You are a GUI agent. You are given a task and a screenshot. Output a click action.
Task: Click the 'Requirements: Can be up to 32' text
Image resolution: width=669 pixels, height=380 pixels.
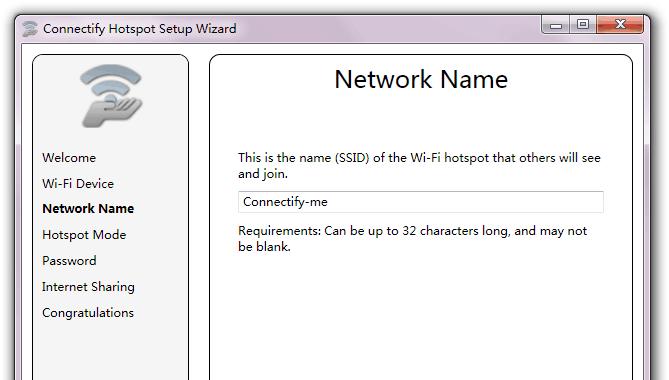point(327,231)
